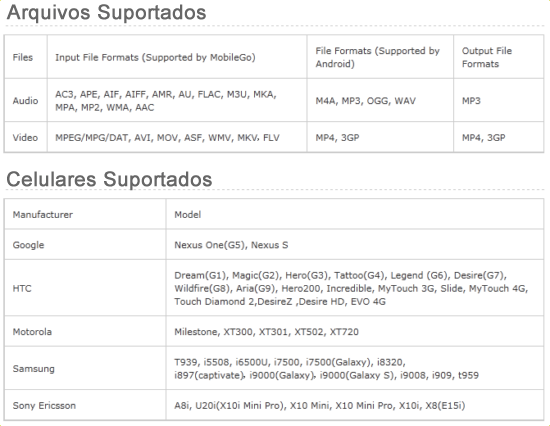550x426 pixels.
Task: Select the Samsung manufacturer cell
Action: [x=34, y=368]
